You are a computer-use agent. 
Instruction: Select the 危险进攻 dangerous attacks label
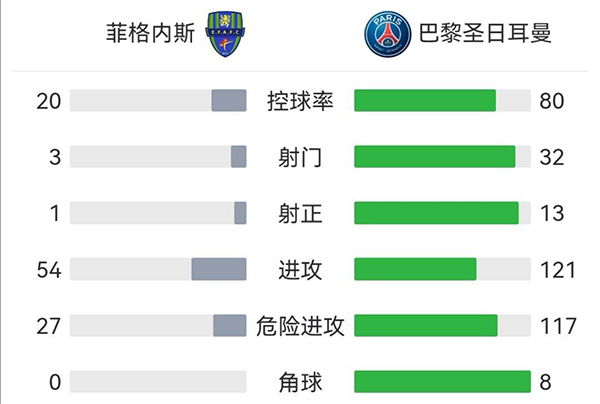coord(300,326)
